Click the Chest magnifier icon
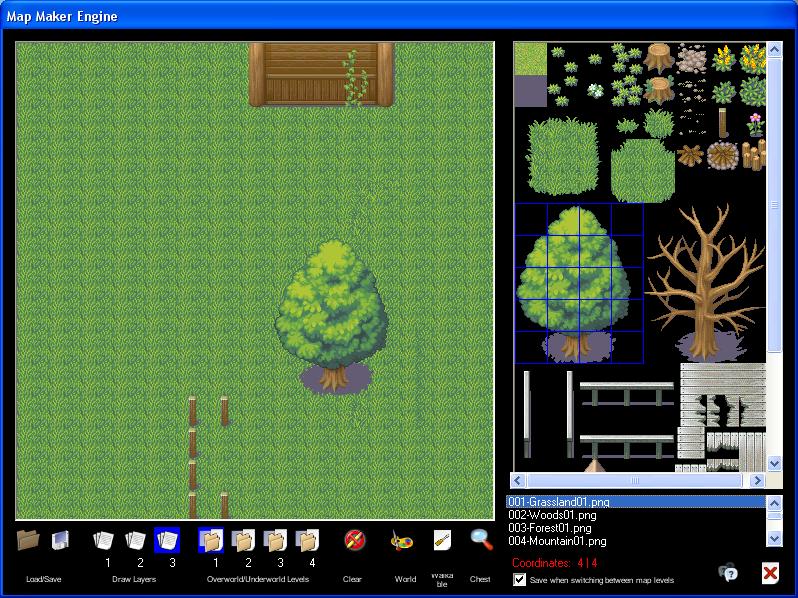The width and height of the screenshot is (798, 598). pos(481,539)
